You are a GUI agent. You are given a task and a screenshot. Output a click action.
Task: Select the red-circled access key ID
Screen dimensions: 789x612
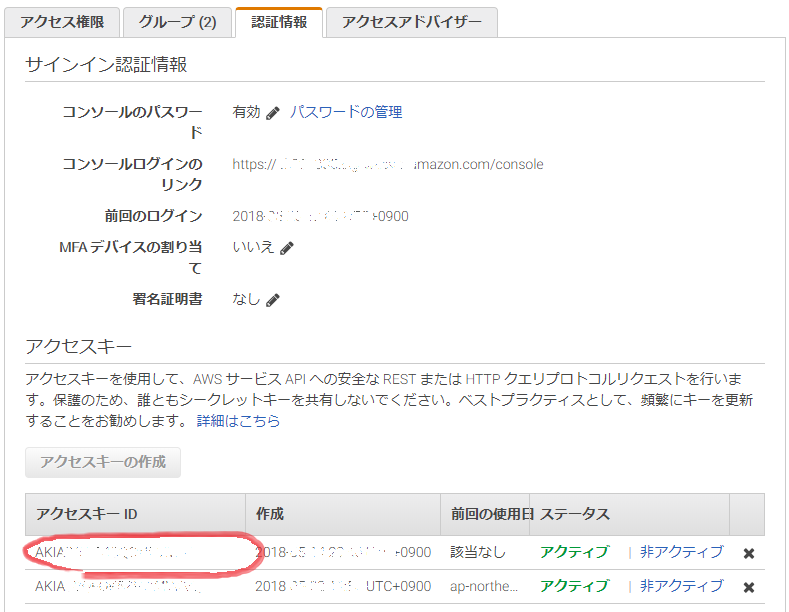(110, 552)
